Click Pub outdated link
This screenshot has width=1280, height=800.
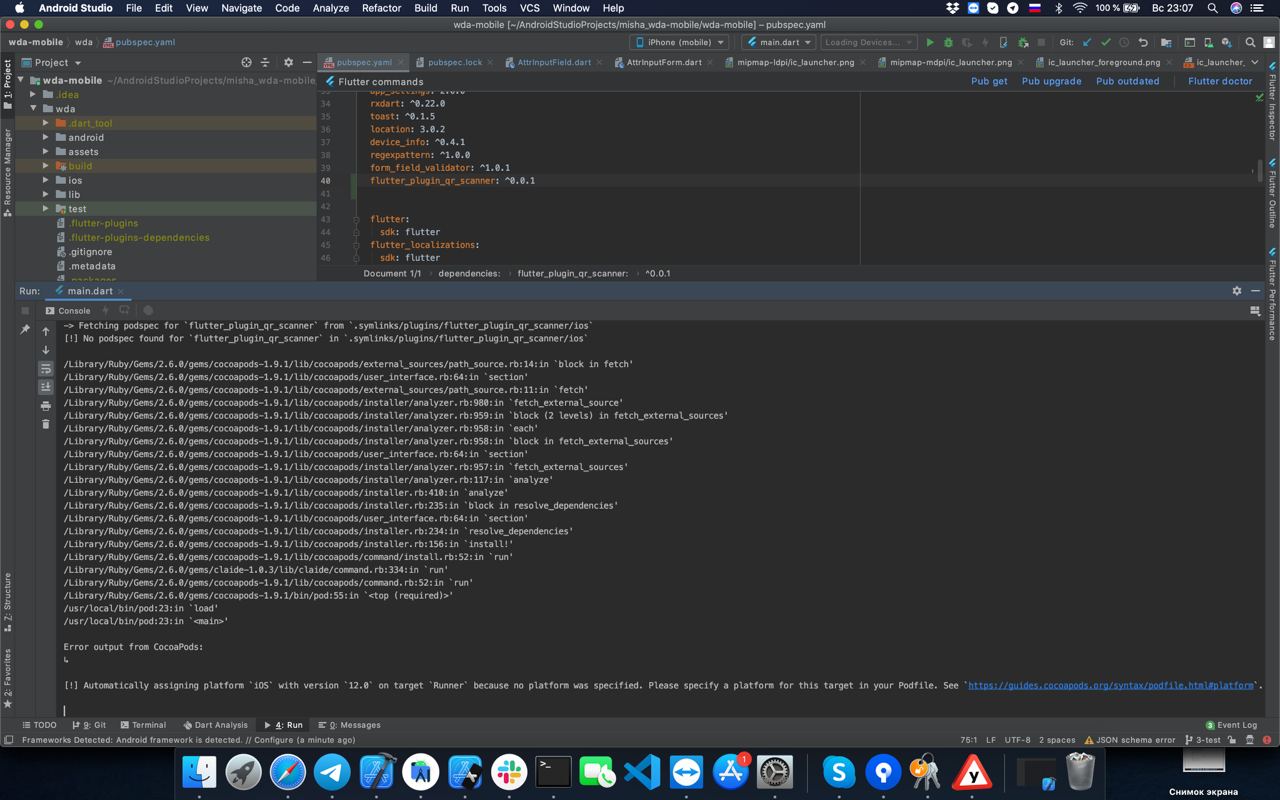pyautogui.click(x=1127, y=81)
